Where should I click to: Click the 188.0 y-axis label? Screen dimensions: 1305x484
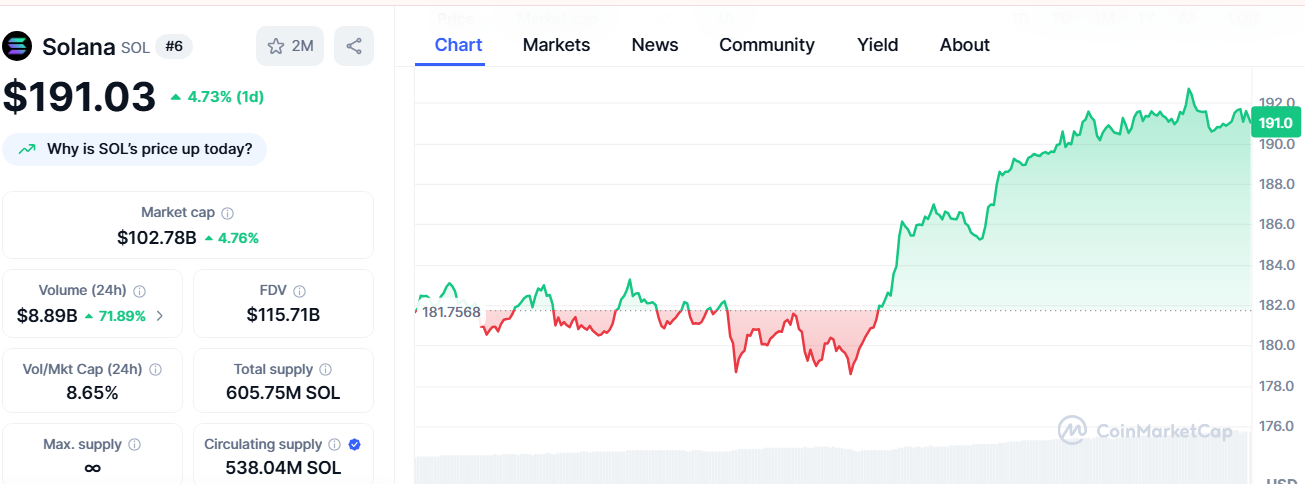tap(1277, 184)
